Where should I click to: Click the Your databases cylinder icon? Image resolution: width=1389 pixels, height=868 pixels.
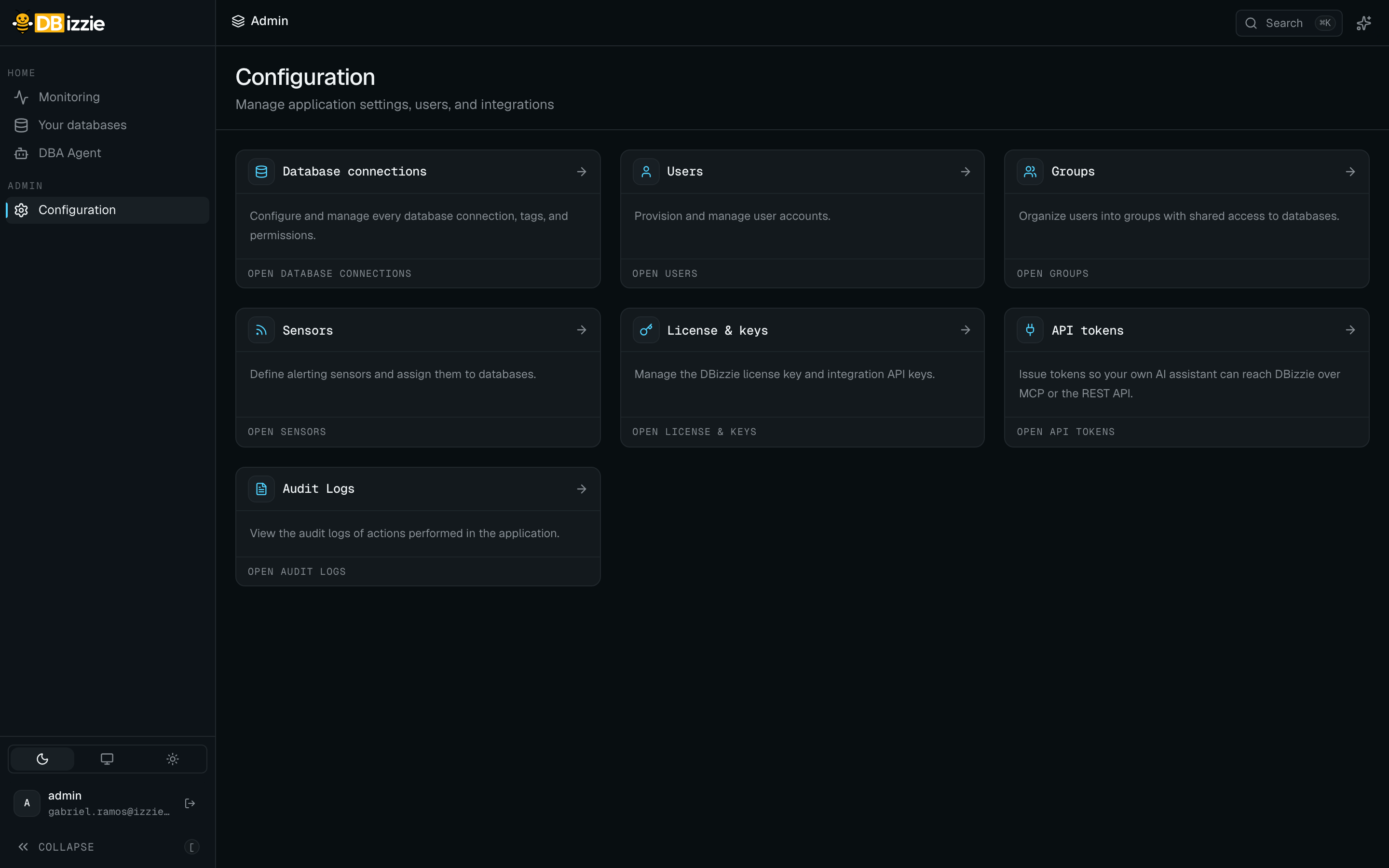tap(21, 125)
